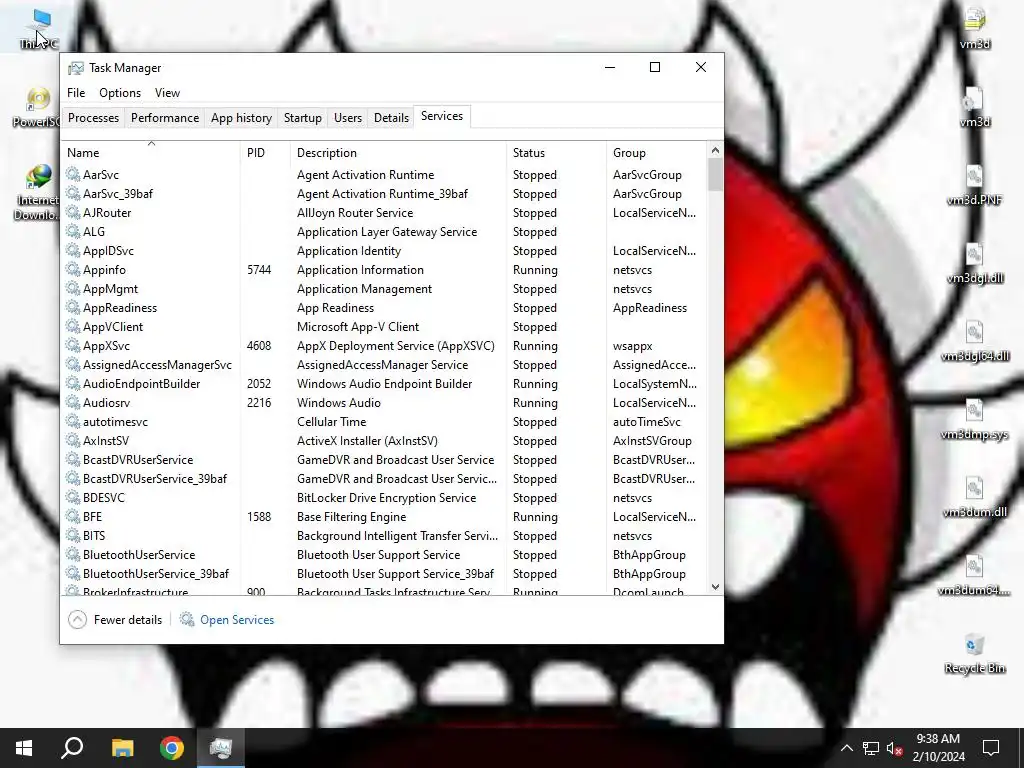
Task: Open the View menu
Action: [167, 93]
